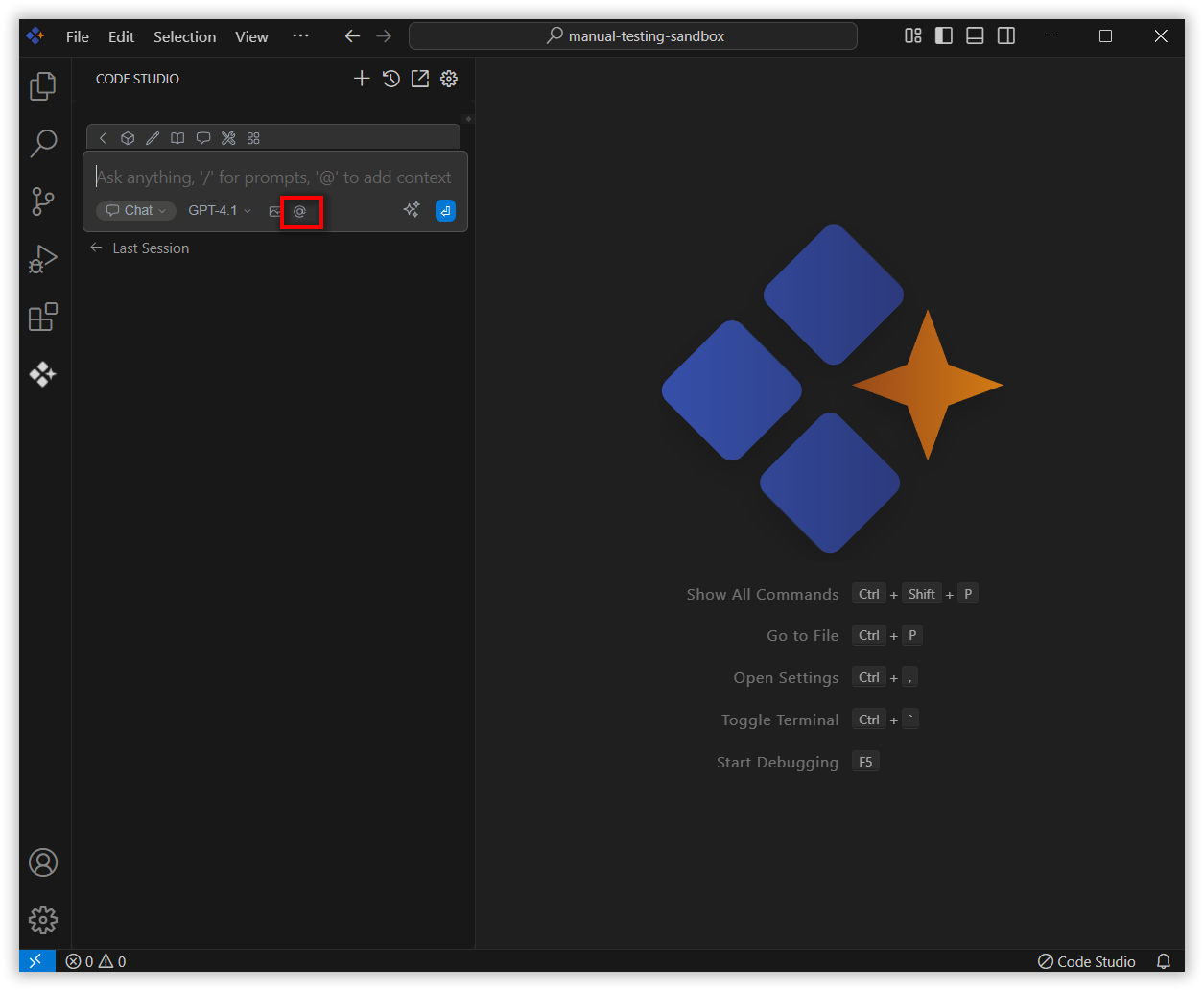Expand the overflow menu with three dots
This screenshot has width=1204, height=991.
tap(300, 35)
